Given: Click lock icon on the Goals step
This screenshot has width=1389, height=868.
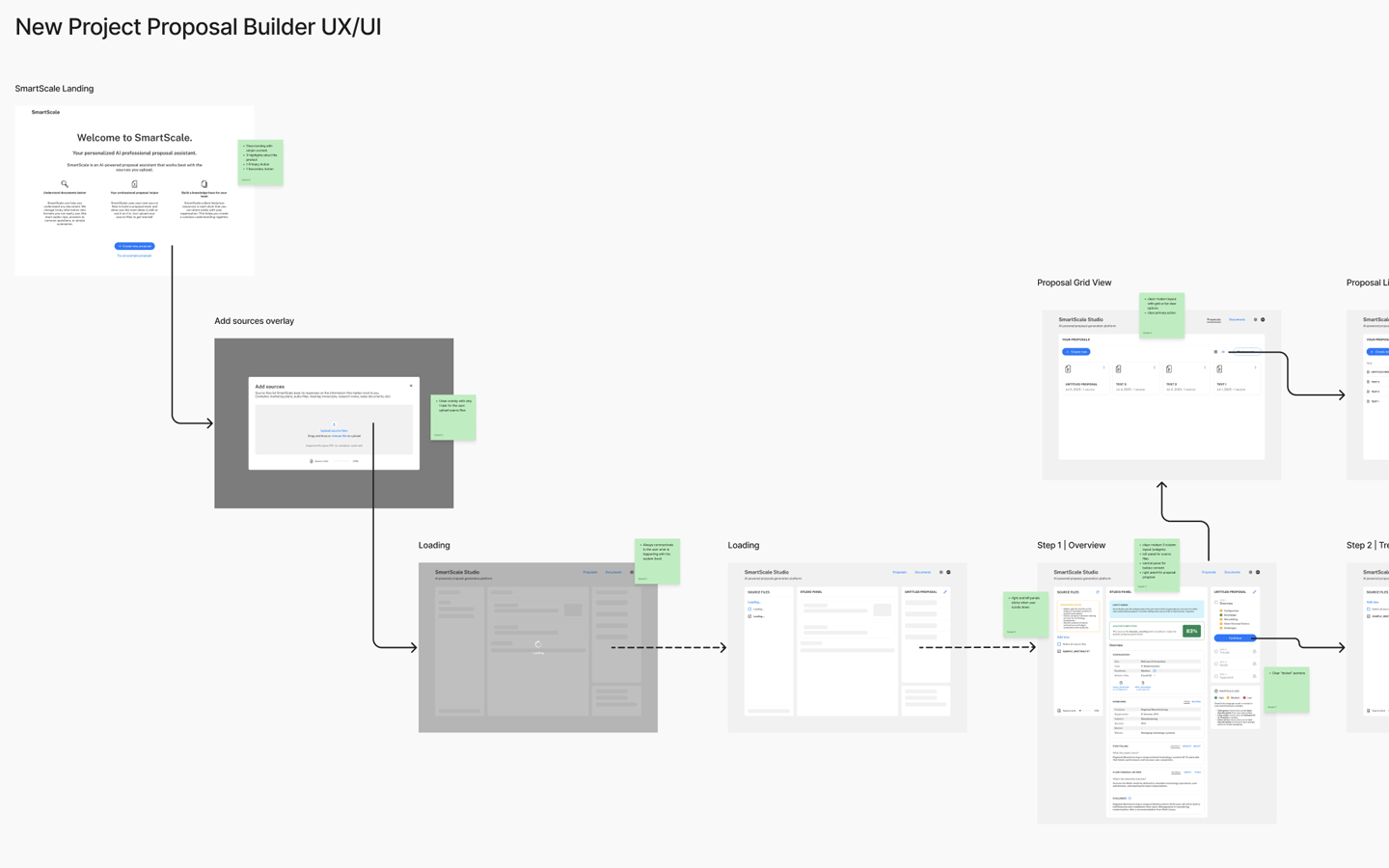Looking at the screenshot, I should click(x=1254, y=664).
